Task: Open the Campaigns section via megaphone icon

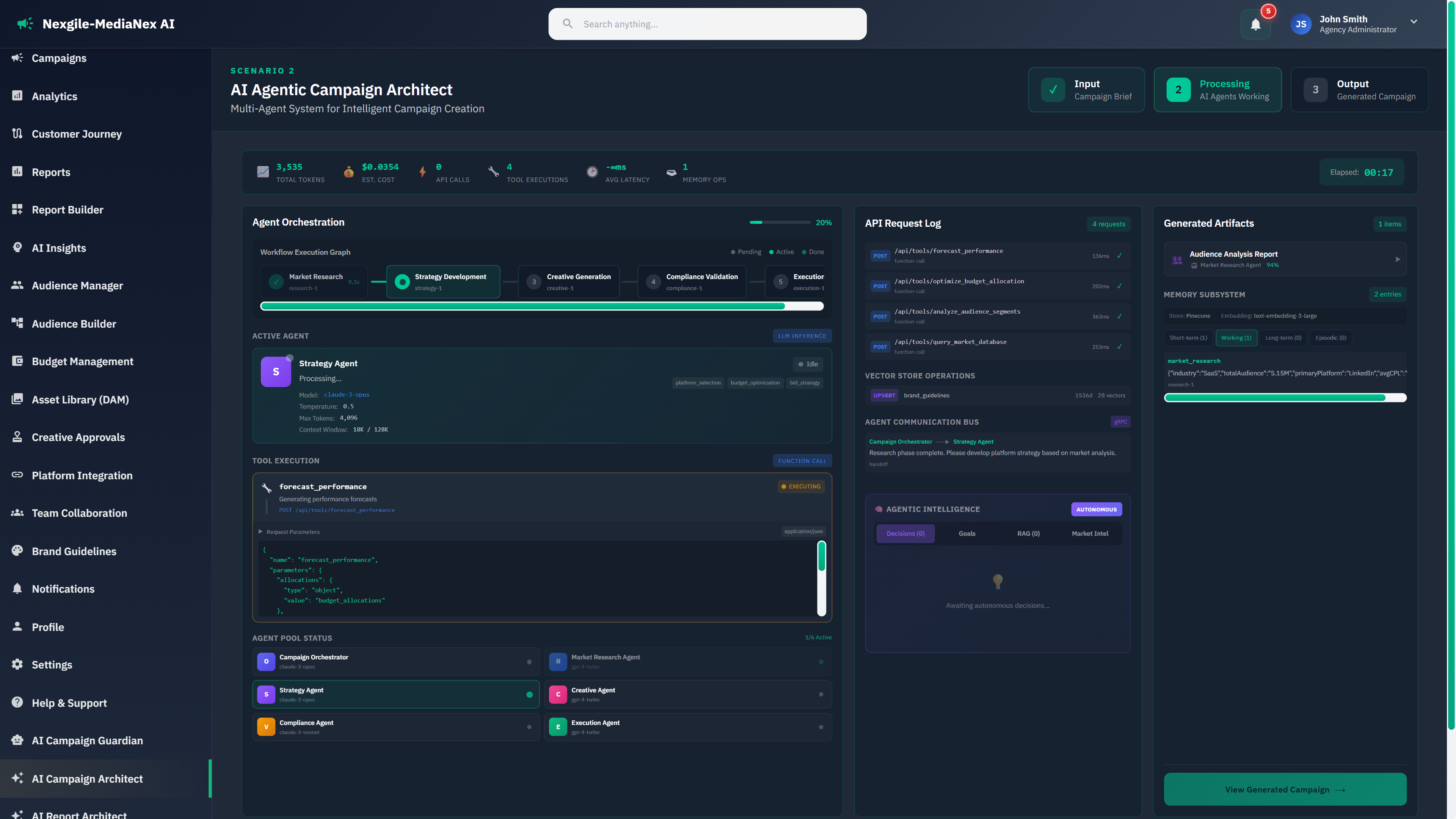Action: (x=17, y=58)
